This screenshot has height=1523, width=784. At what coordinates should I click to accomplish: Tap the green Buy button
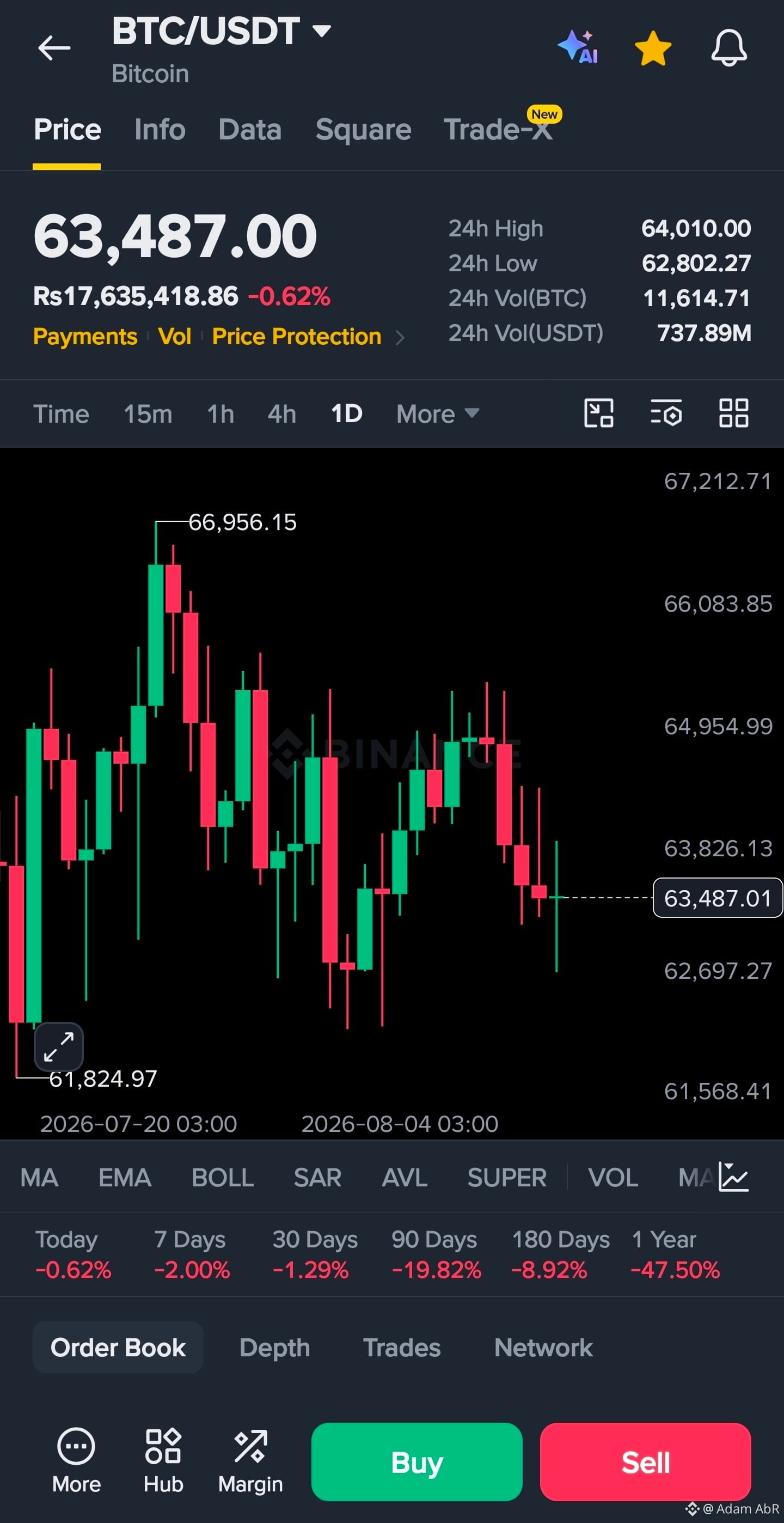[416, 1461]
